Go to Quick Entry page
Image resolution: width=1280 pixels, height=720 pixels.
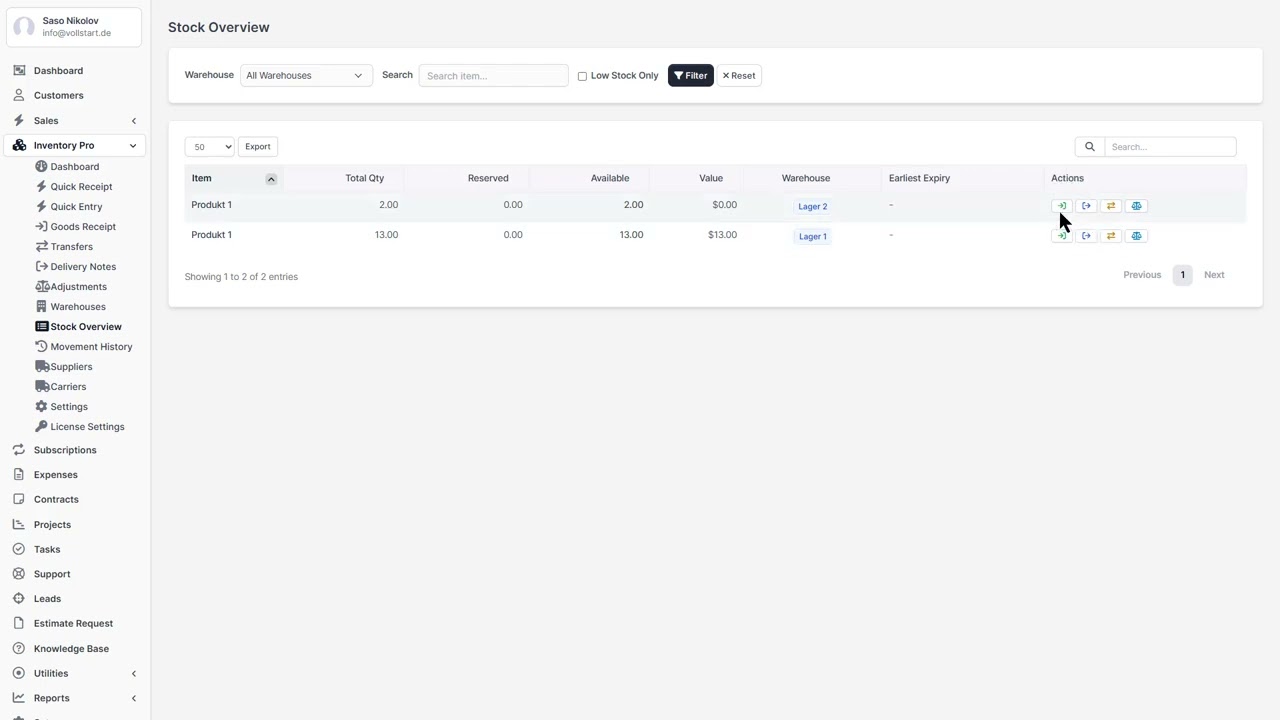(76, 206)
